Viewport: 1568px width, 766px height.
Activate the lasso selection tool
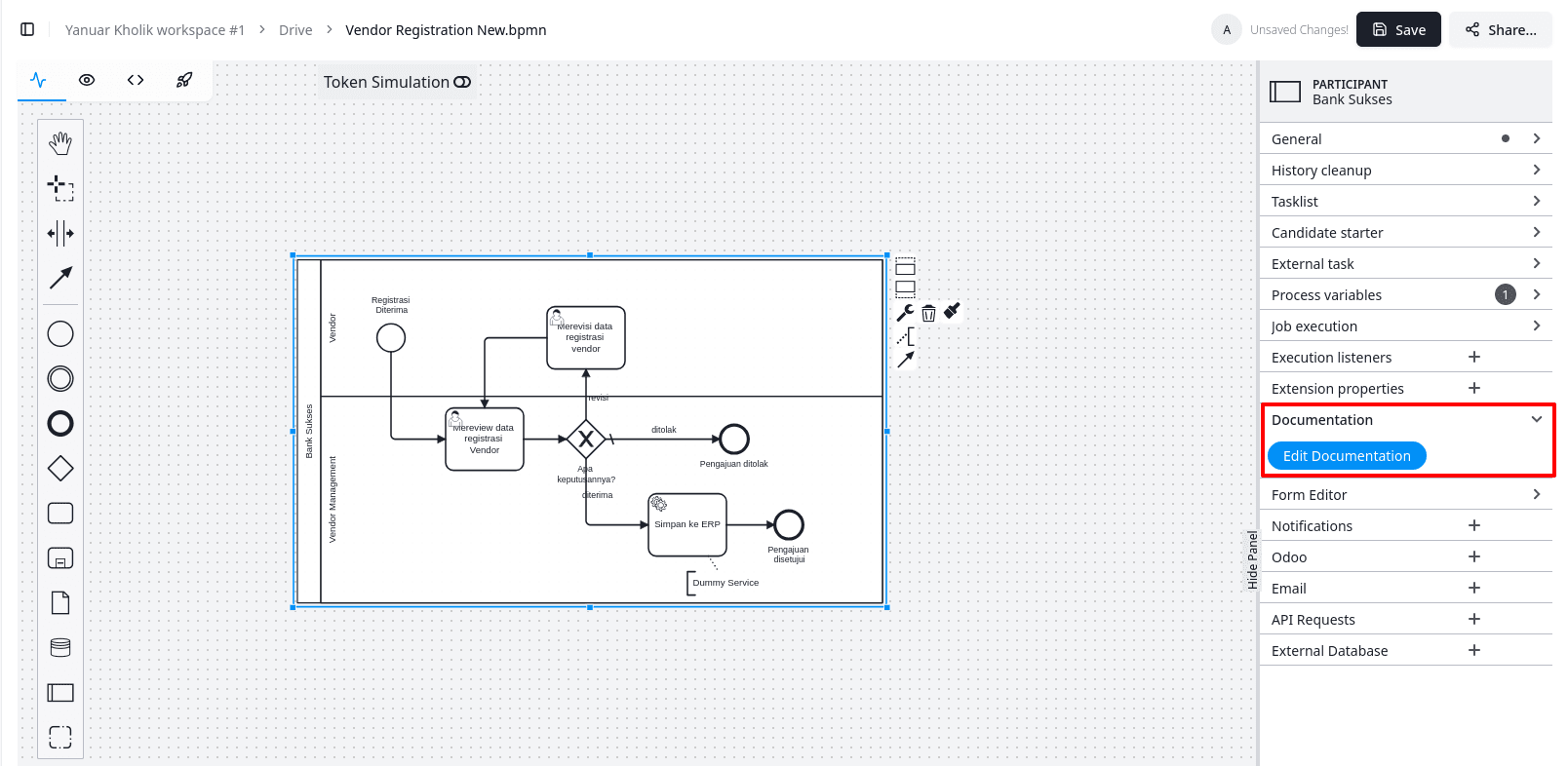[60, 188]
